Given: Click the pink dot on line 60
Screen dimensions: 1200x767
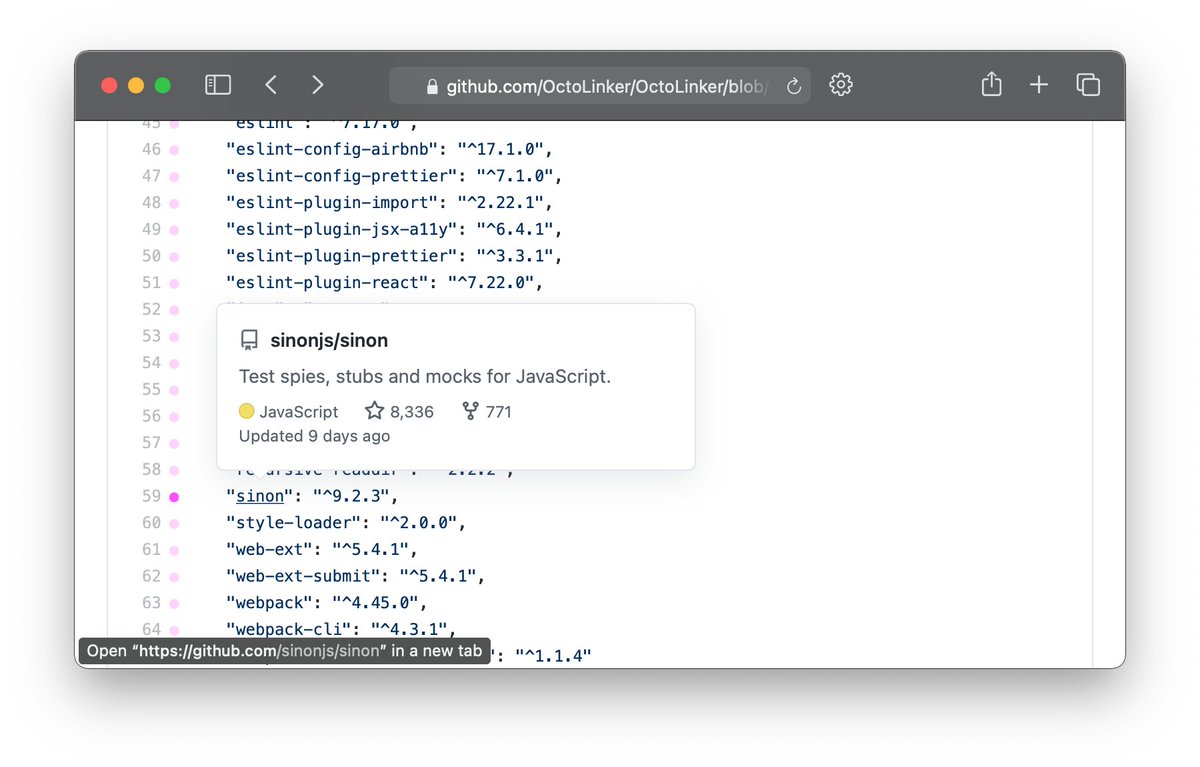Looking at the screenshot, I should [x=174, y=522].
